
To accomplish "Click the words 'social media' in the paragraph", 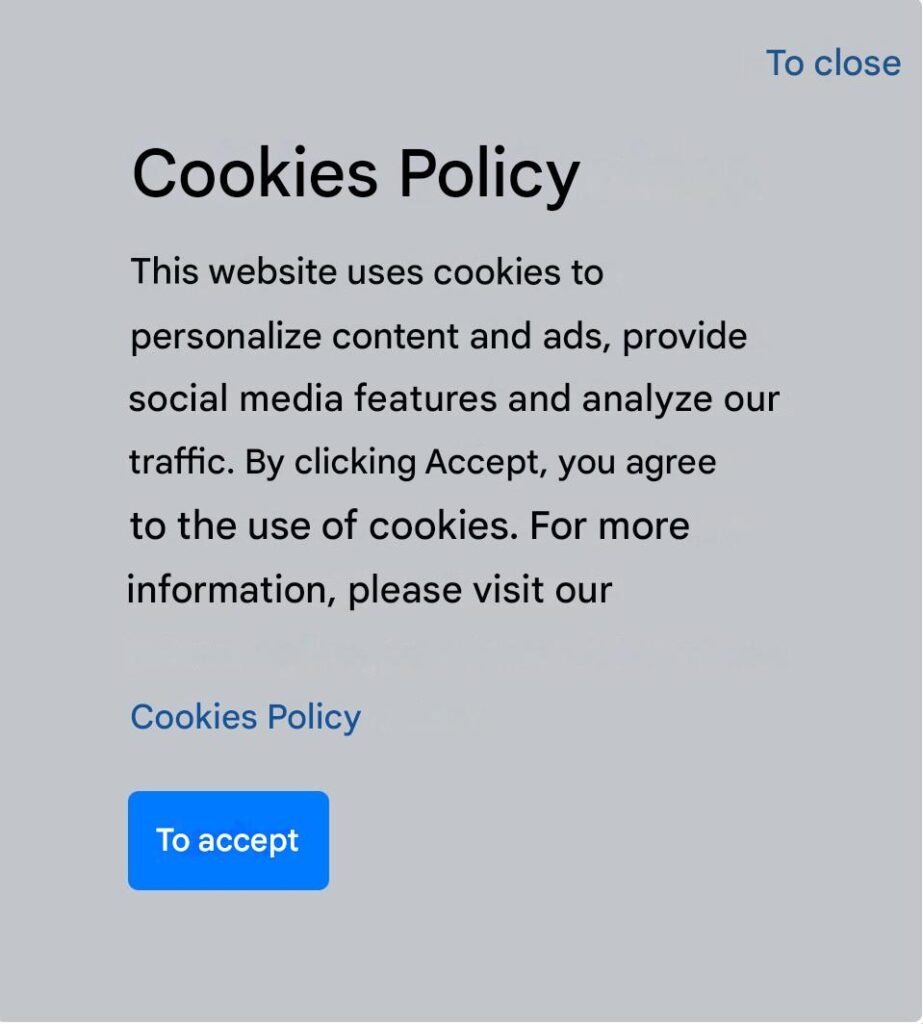I will (236, 399).
